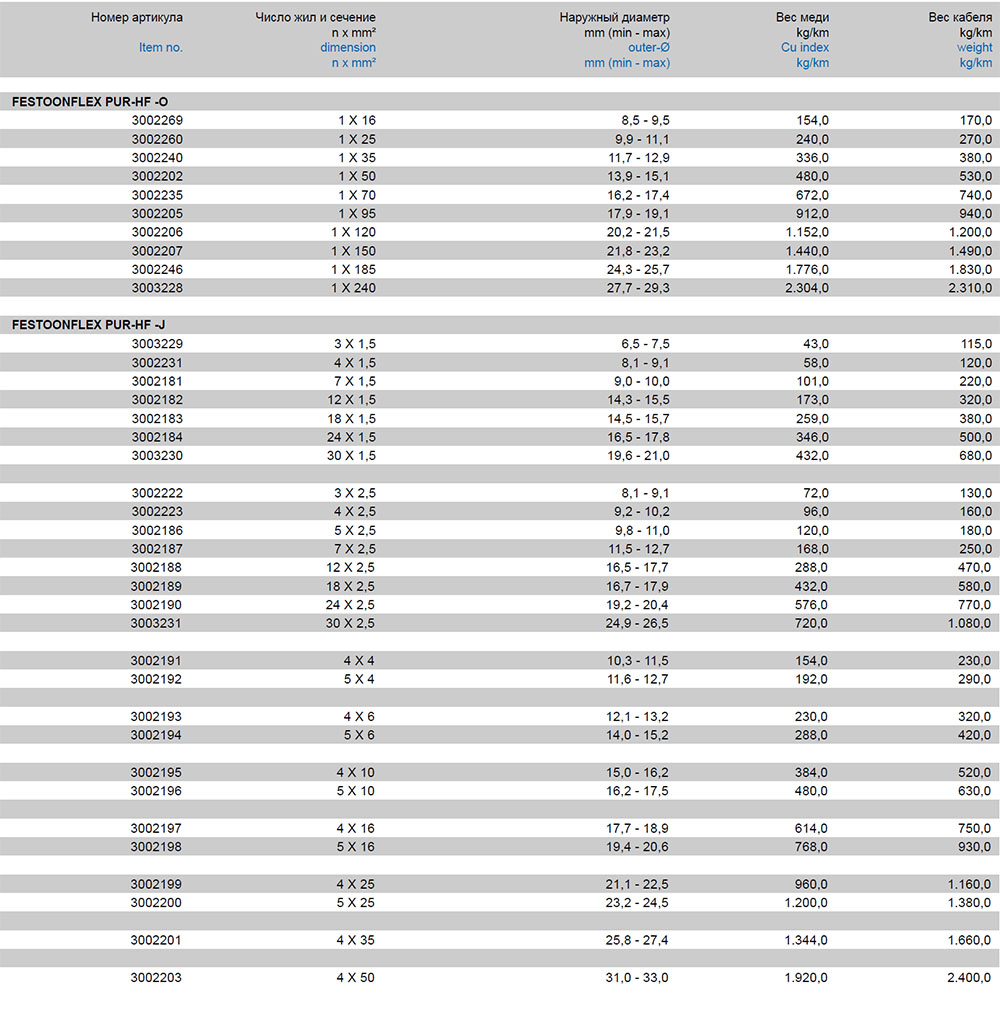
Task: Select outer diameter '21,1 - 22,5'
Action: (637, 885)
